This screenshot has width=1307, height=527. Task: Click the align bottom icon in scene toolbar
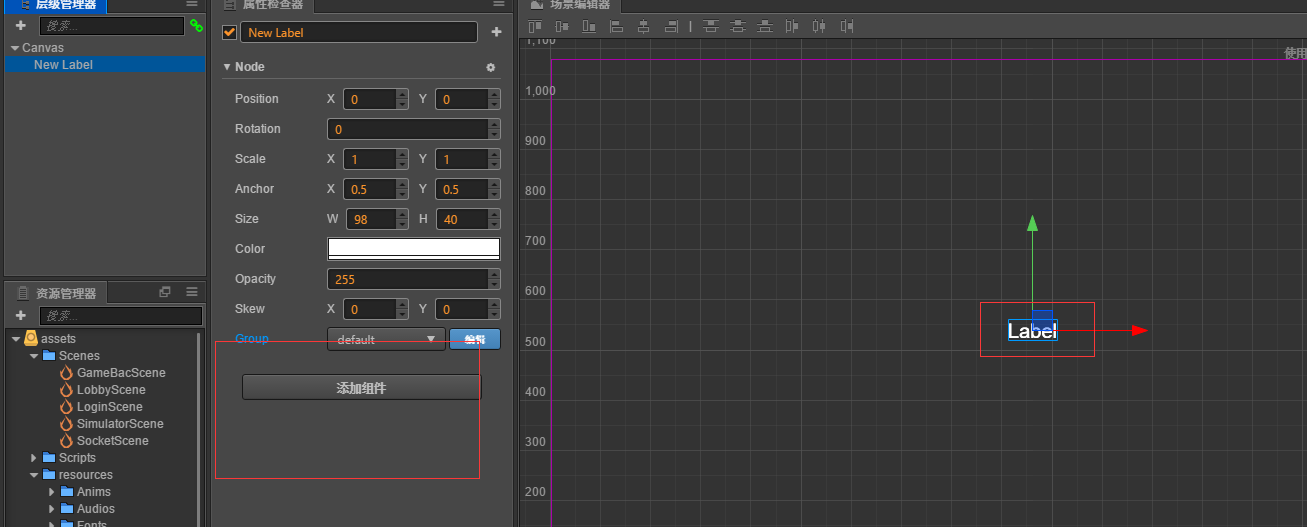[589, 26]
